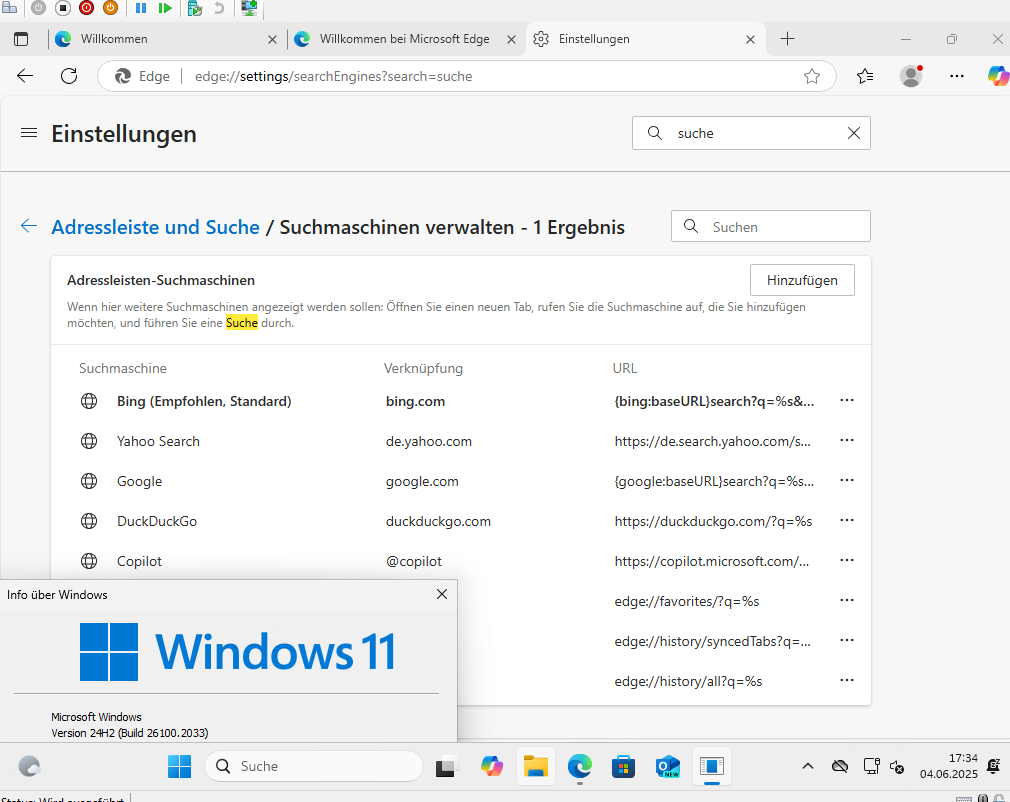Switch to Willkommen bei Microsoft Edge tab
The image size is (1010, 802).
[x=405, y=39]
